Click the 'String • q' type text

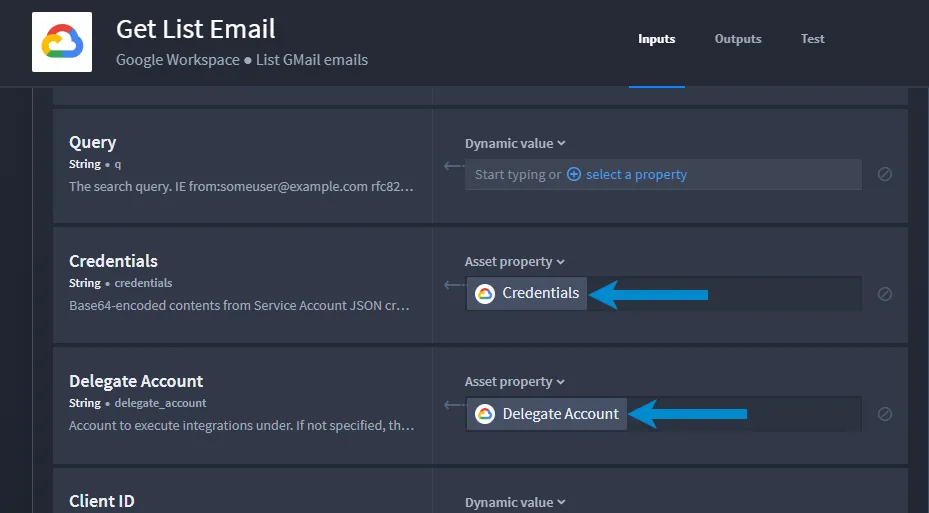(95, 164)
